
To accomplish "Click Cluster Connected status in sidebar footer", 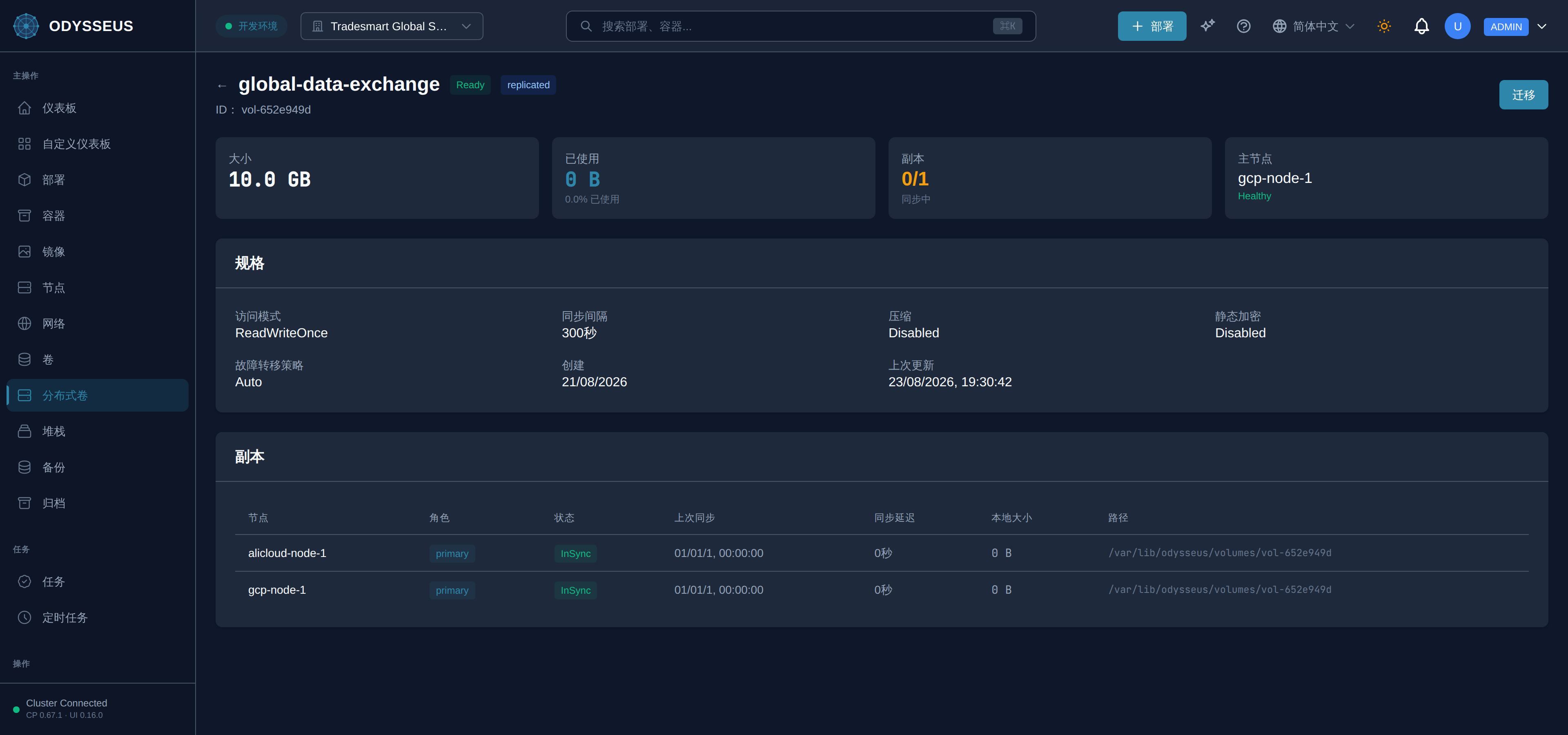I will coord(66,703).
